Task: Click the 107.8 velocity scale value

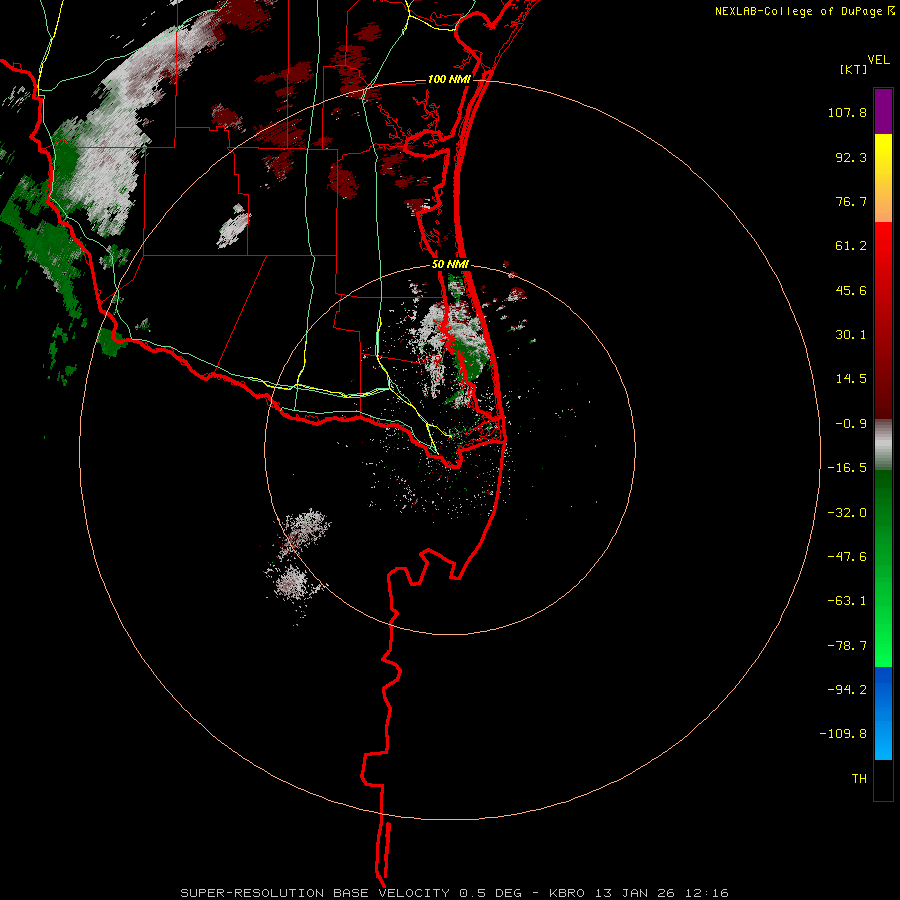Action: click(847, 112)
